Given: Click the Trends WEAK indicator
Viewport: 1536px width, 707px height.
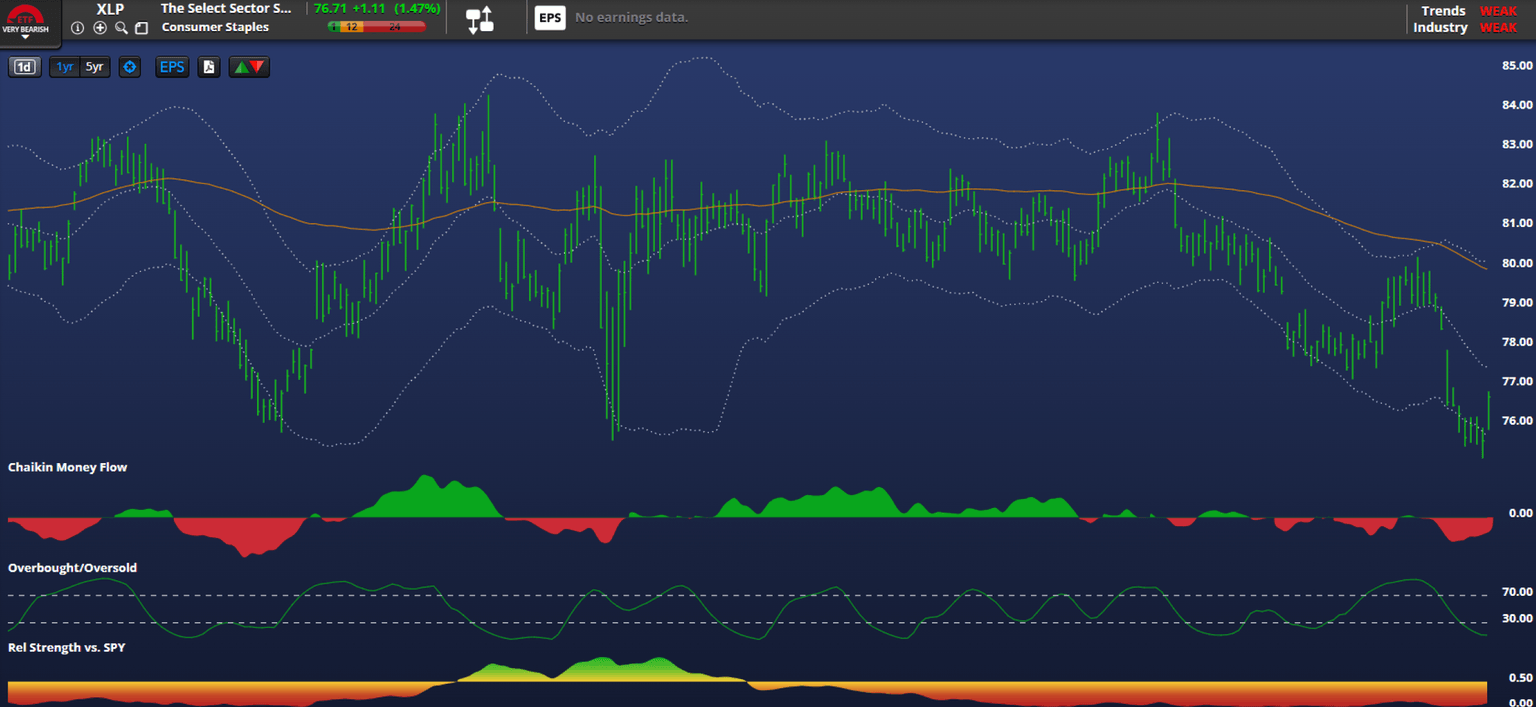Looking at the screenshot, I should [1498, 11].
